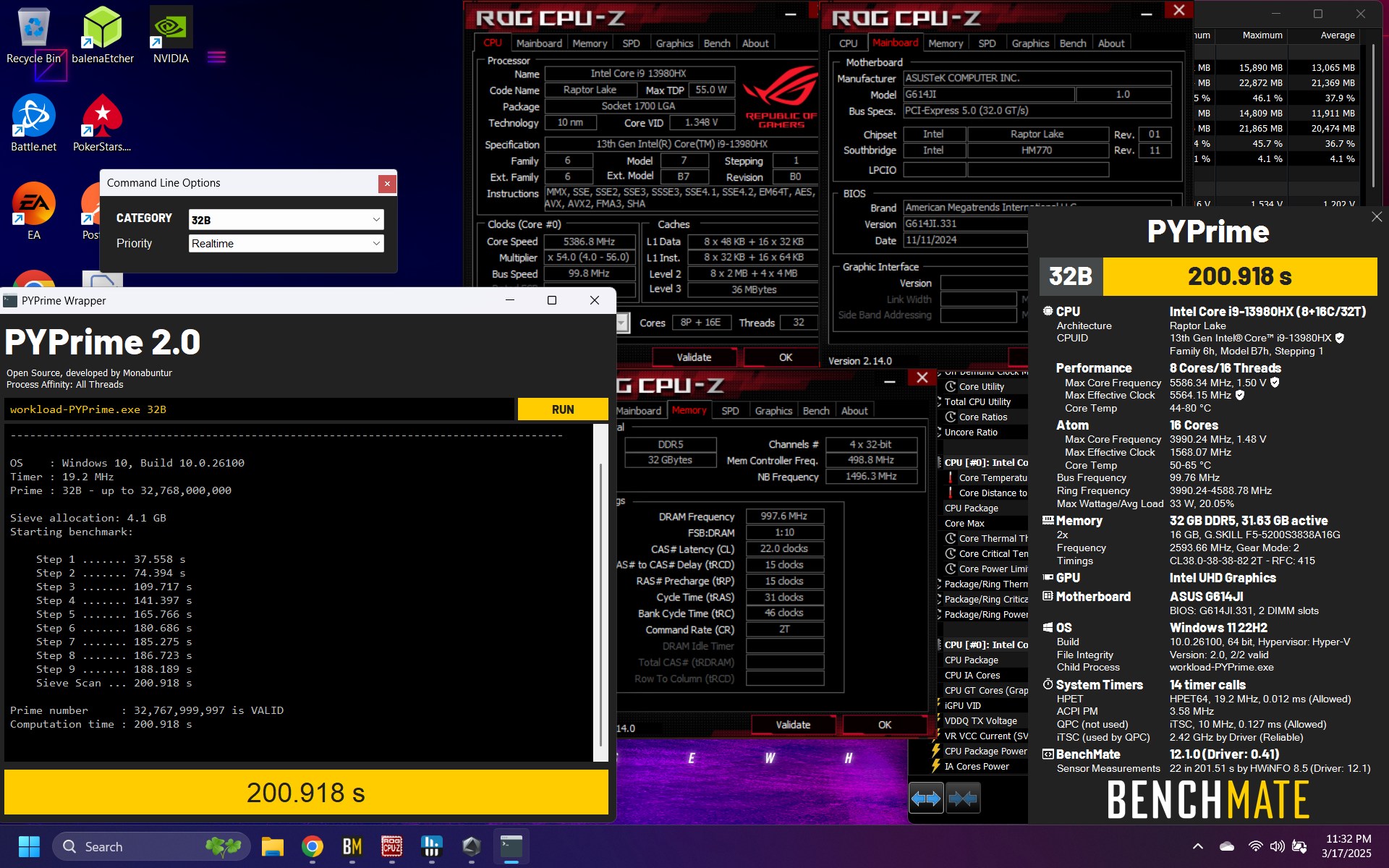Open OneDrive cloud tray icon
1389x868 pixels.
click(1227, 846)
